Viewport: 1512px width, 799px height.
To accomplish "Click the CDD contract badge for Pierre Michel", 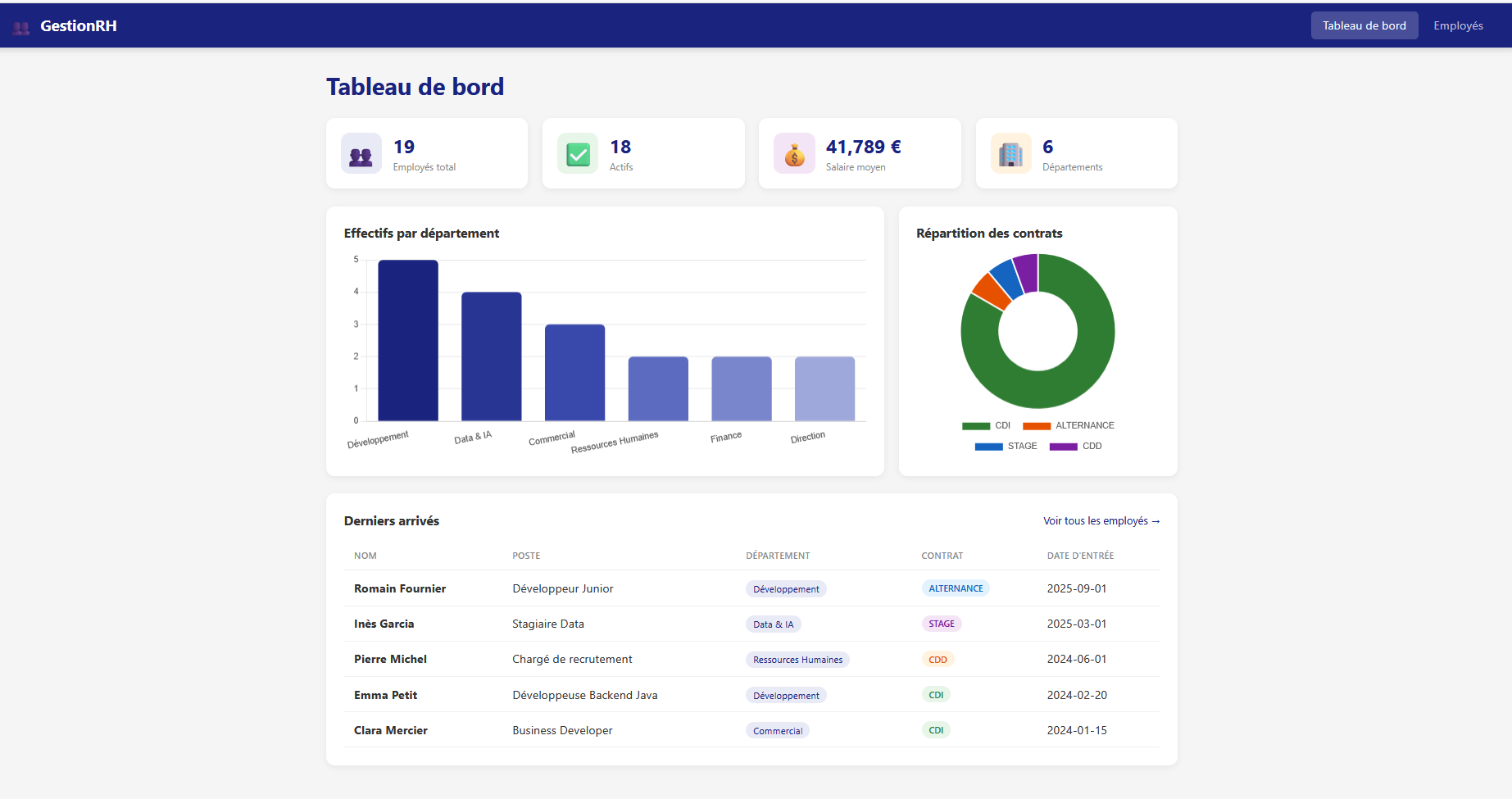I will [x=937, y=659].
